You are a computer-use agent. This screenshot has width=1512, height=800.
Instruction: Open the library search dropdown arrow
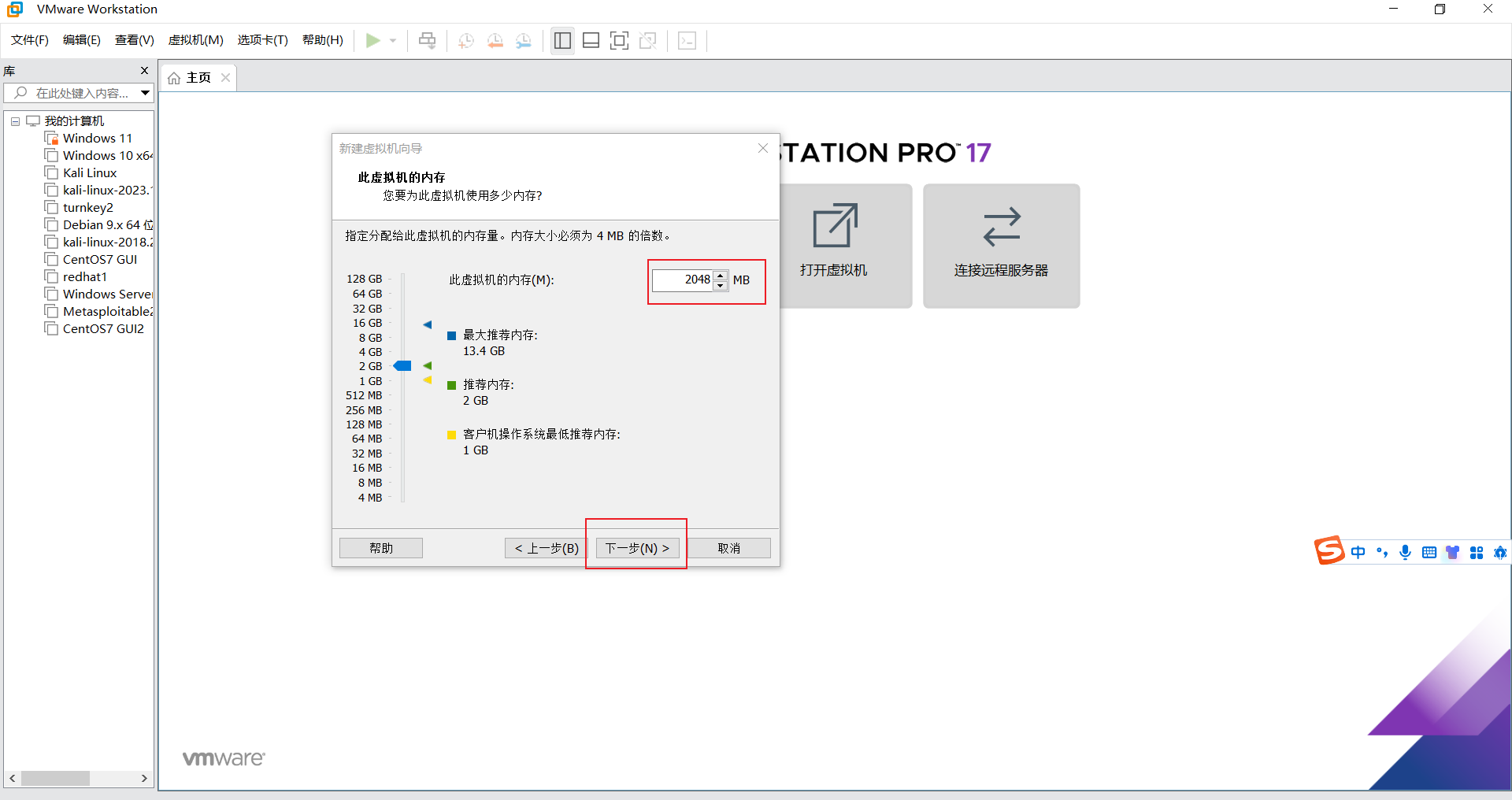[146, 93]
